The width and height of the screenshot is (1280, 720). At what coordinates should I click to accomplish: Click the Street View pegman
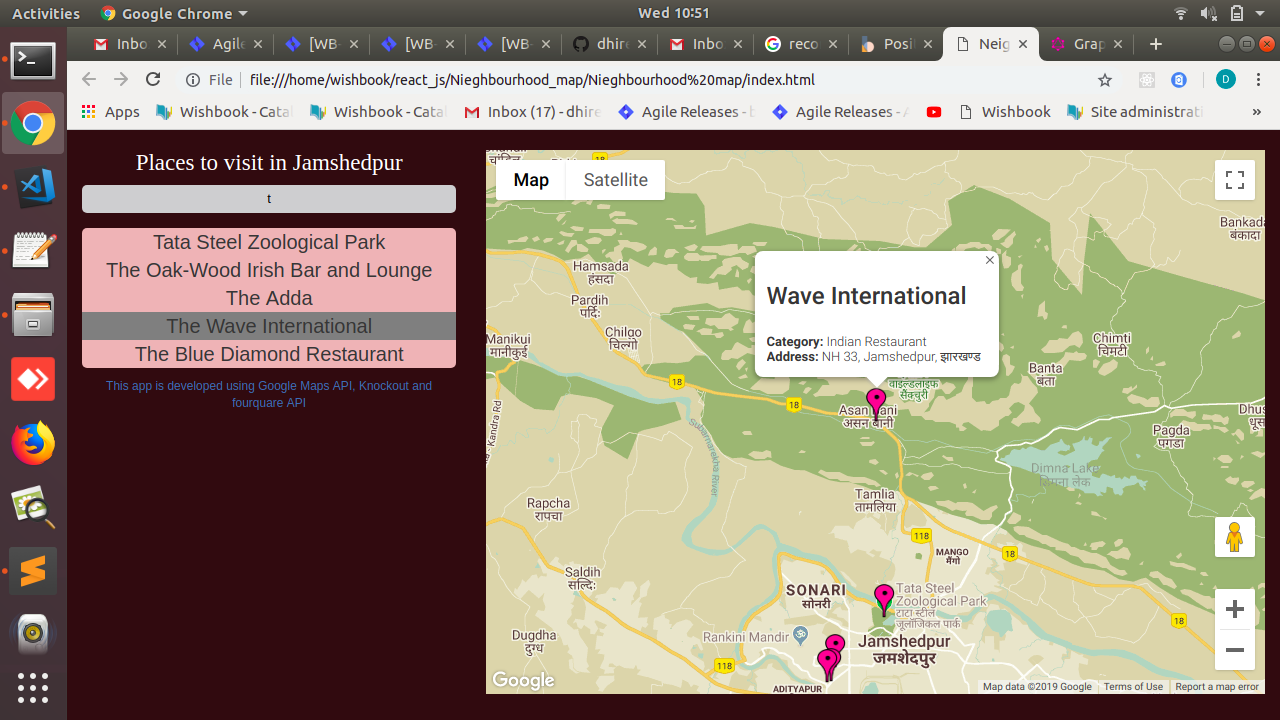click(1235, 537)
